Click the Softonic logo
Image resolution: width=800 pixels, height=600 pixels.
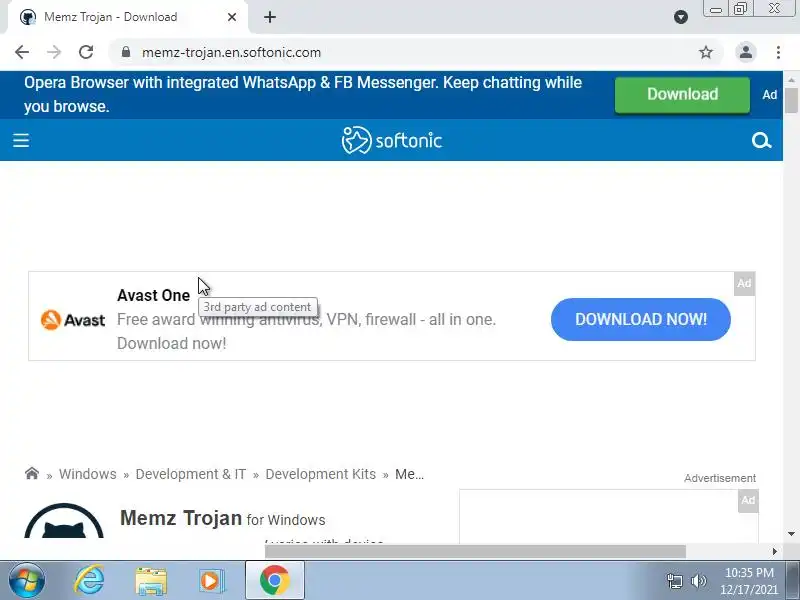point(391,140)
